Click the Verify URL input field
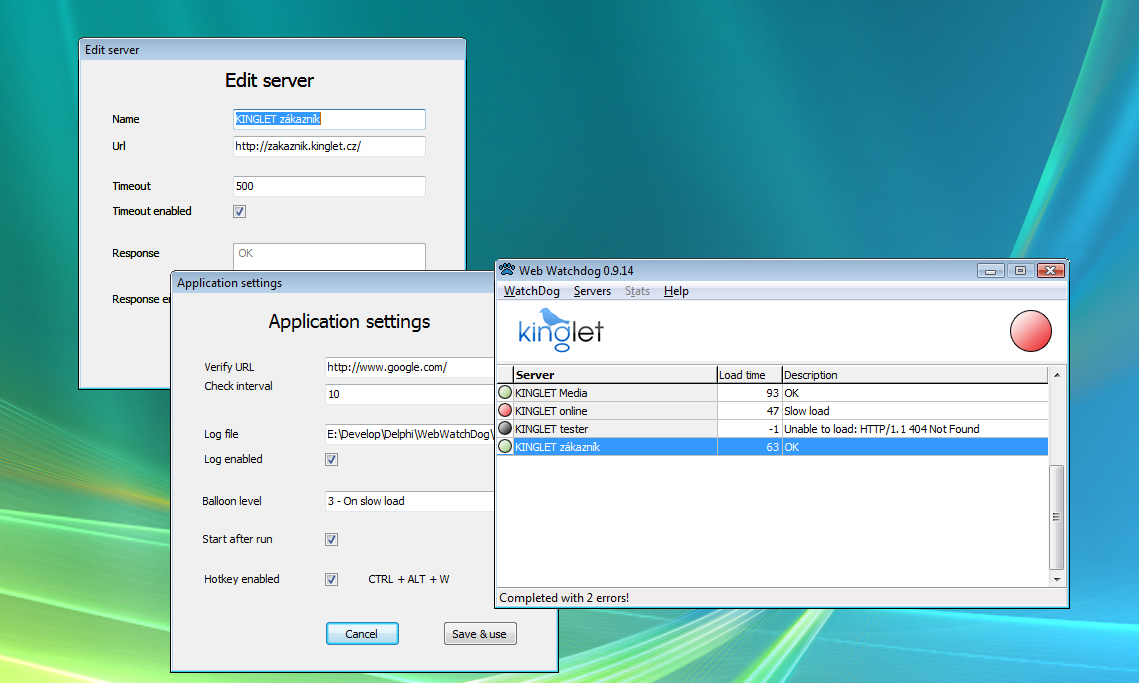 coord(409,367)
